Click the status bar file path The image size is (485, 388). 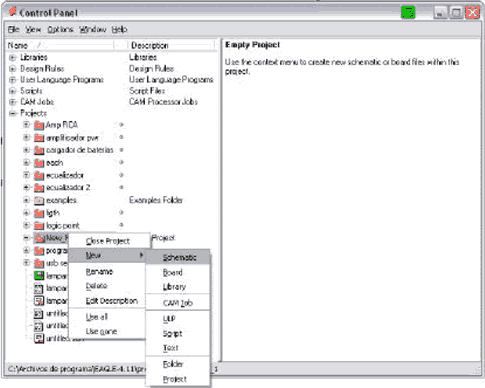click(x=77, y=369)
